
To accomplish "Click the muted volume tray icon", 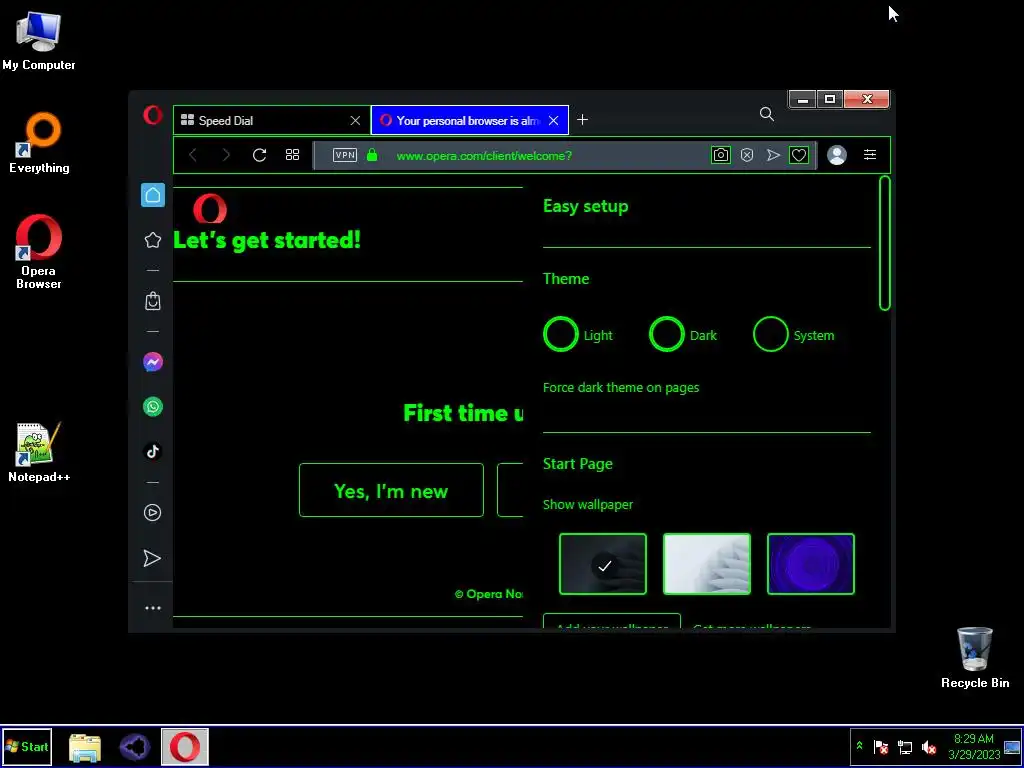I will [x=929, y=747].
